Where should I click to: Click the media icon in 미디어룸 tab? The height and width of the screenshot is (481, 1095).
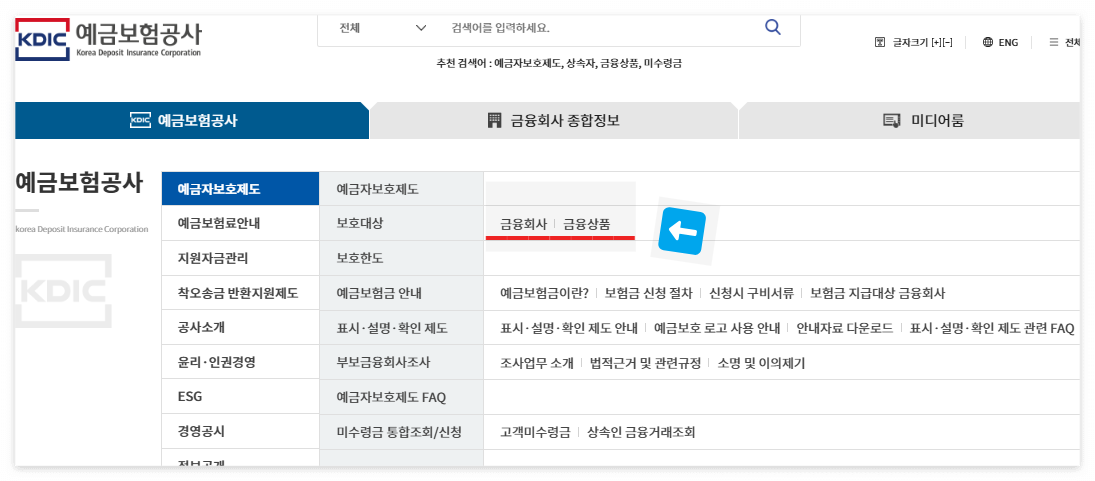pos(891,121)
